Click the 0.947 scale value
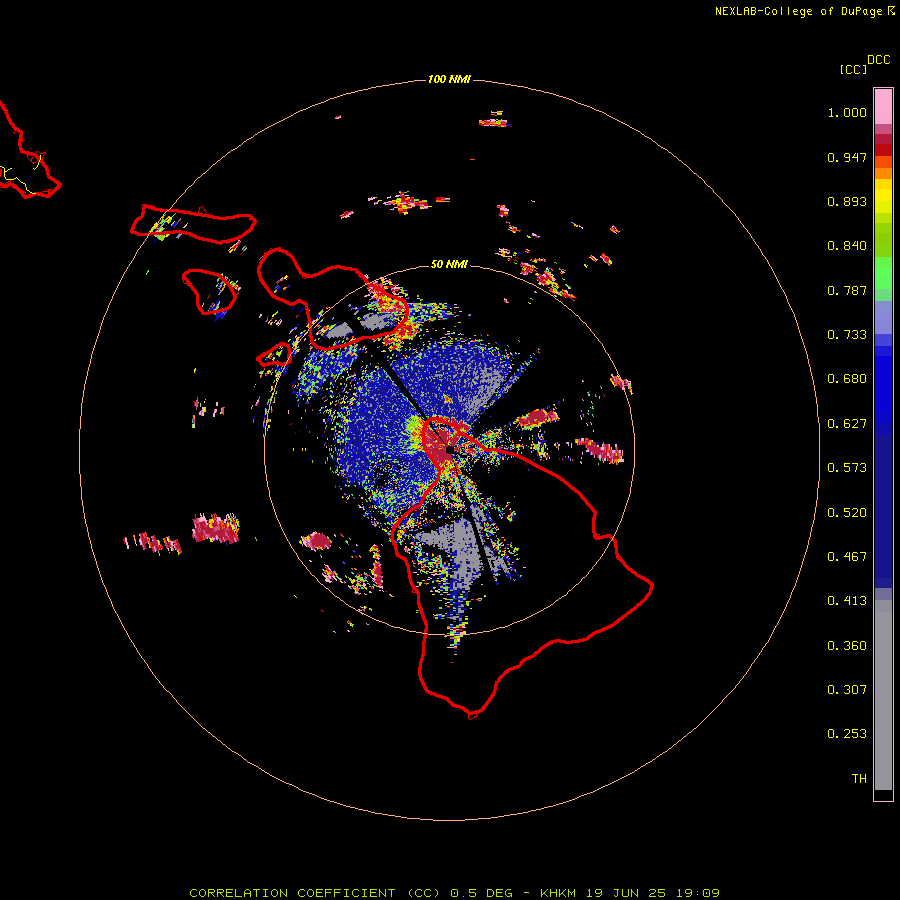This screenshot has height=900, width=900. (847, 157)
